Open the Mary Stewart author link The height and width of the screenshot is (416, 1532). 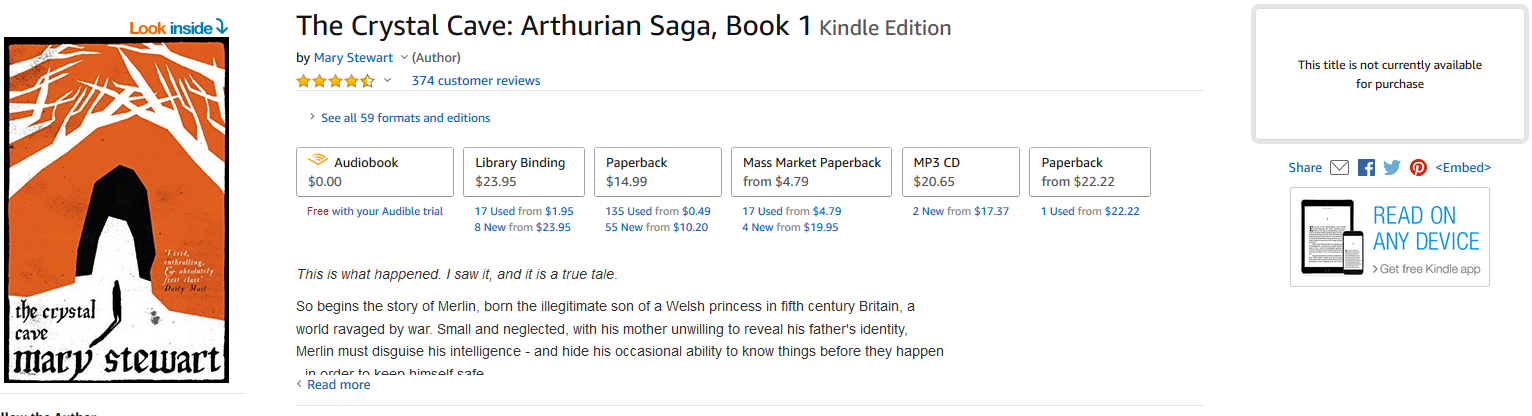[353, 58]
